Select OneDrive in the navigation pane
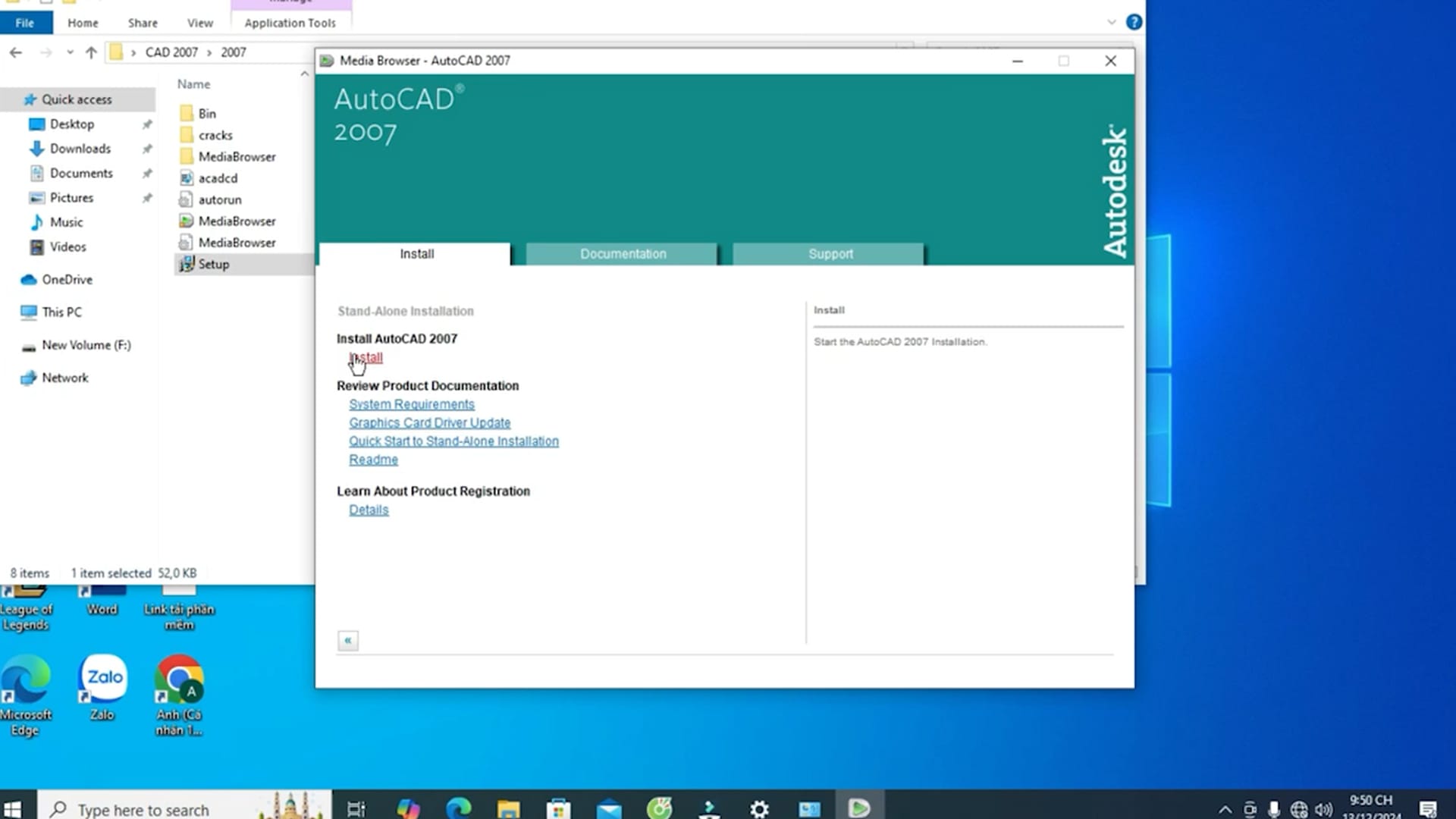The image size is (1456, 819). coord(67,279)
